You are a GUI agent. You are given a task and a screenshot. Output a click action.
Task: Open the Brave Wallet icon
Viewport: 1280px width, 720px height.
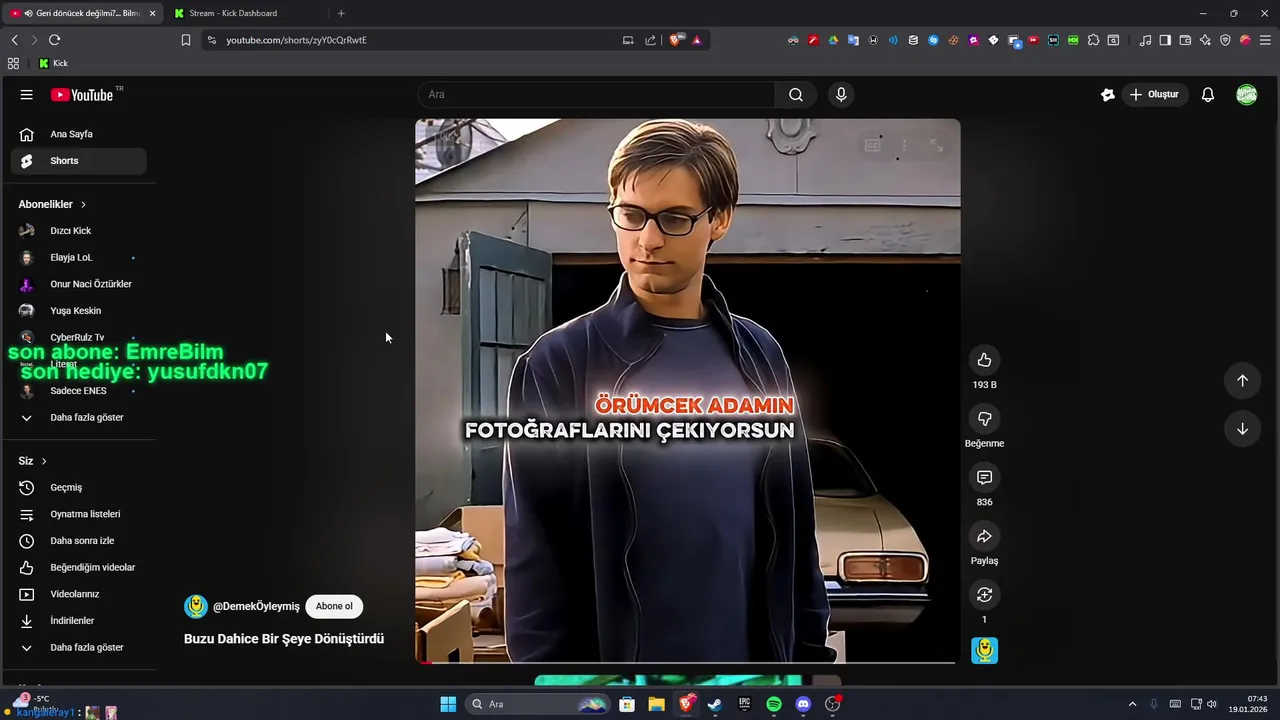coord(1185,40)
